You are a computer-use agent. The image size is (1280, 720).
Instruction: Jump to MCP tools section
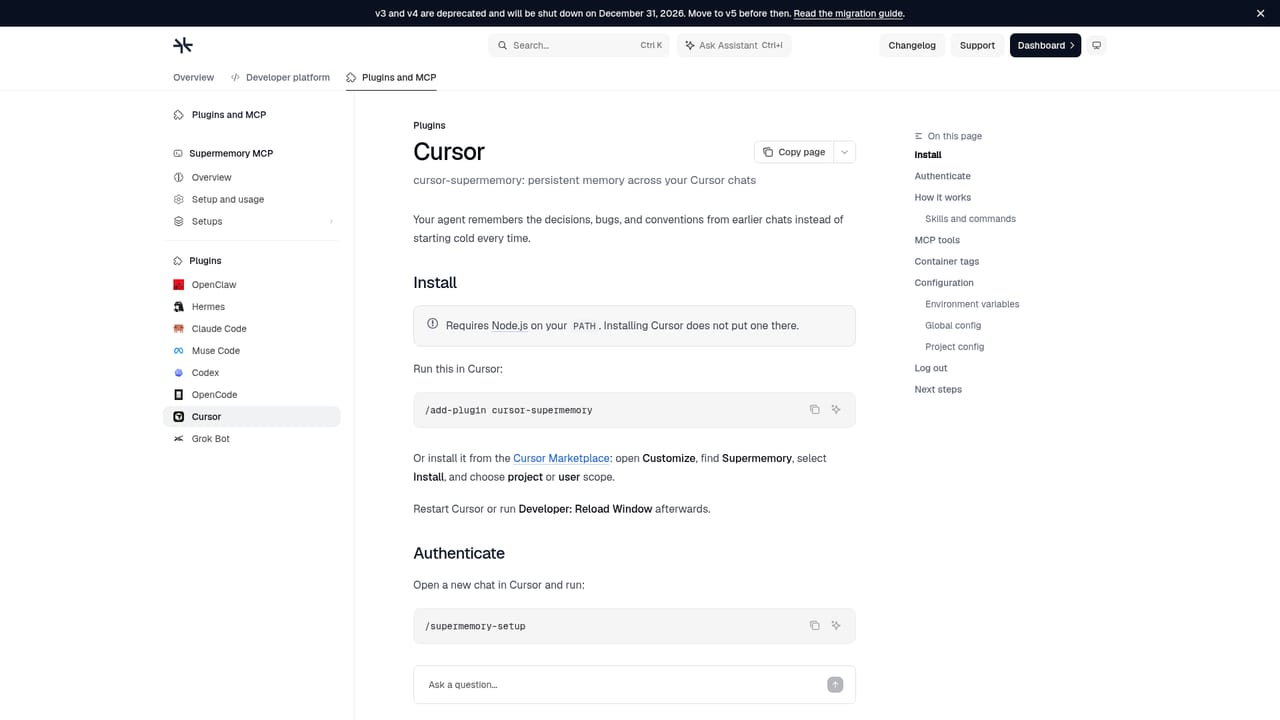point(937,240)
